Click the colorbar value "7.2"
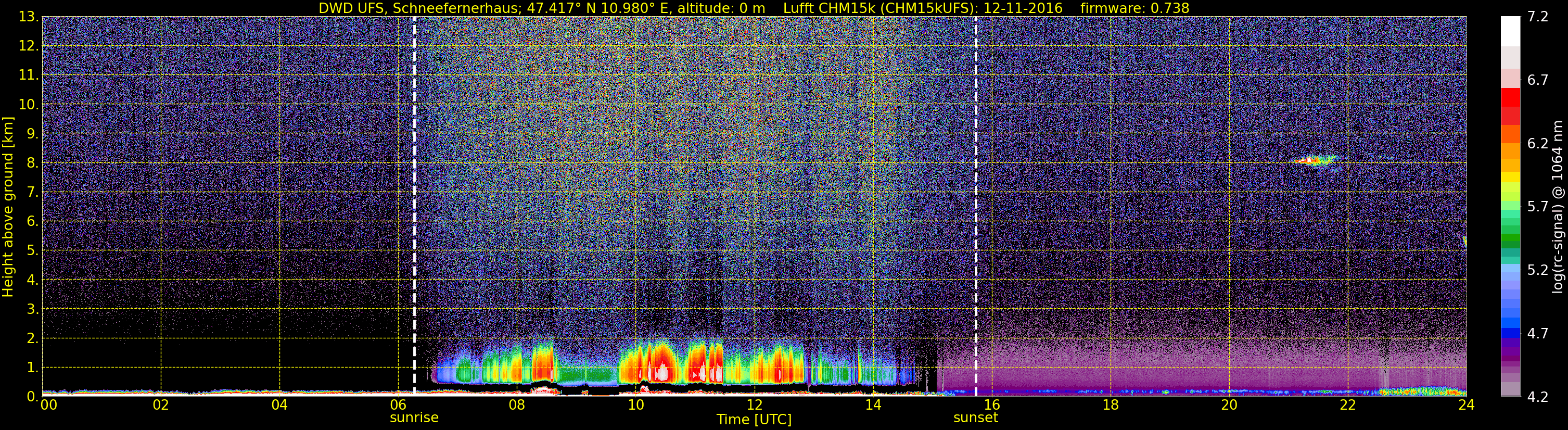This screenshot has width=1568, height=430. click(1538, 17)
